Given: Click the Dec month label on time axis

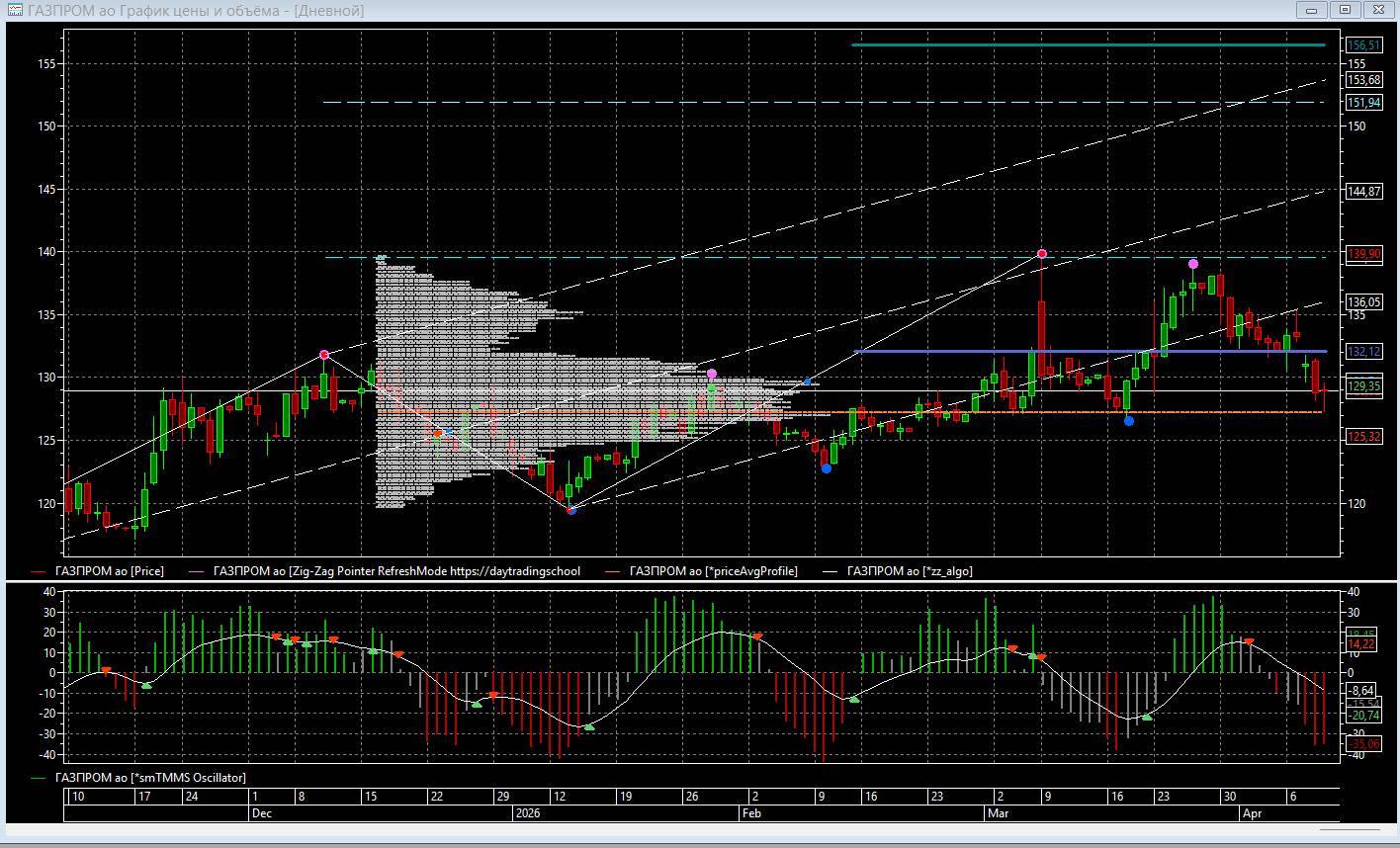Looking at the screenshot, I should tap(263, 813).
